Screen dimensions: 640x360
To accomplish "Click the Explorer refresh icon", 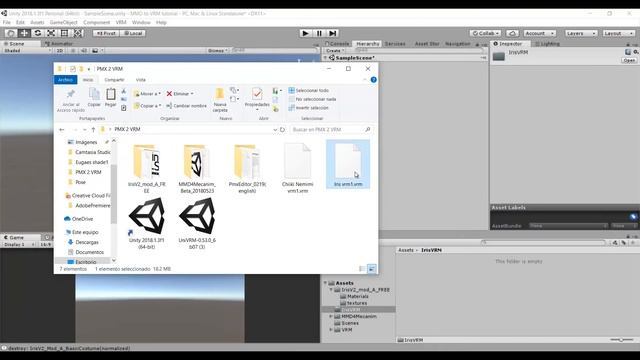I will pyautogui.click(x=282, y=129).
